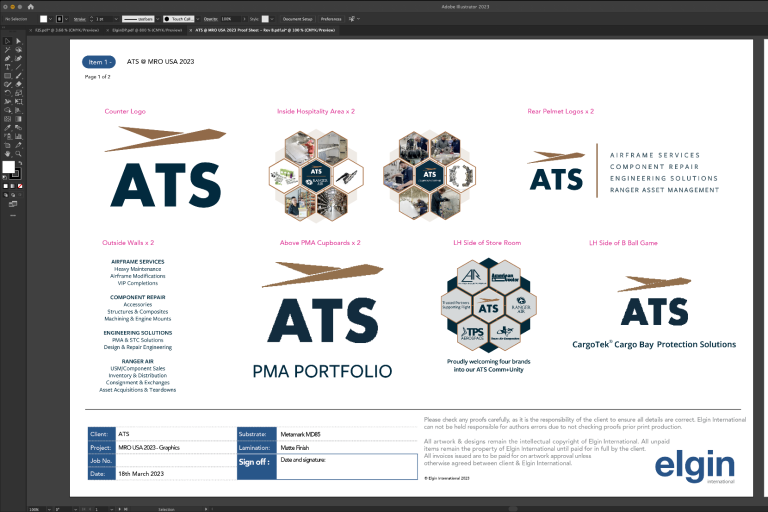
Task: Select the Line Segment tool
Action: pos(18,67)
